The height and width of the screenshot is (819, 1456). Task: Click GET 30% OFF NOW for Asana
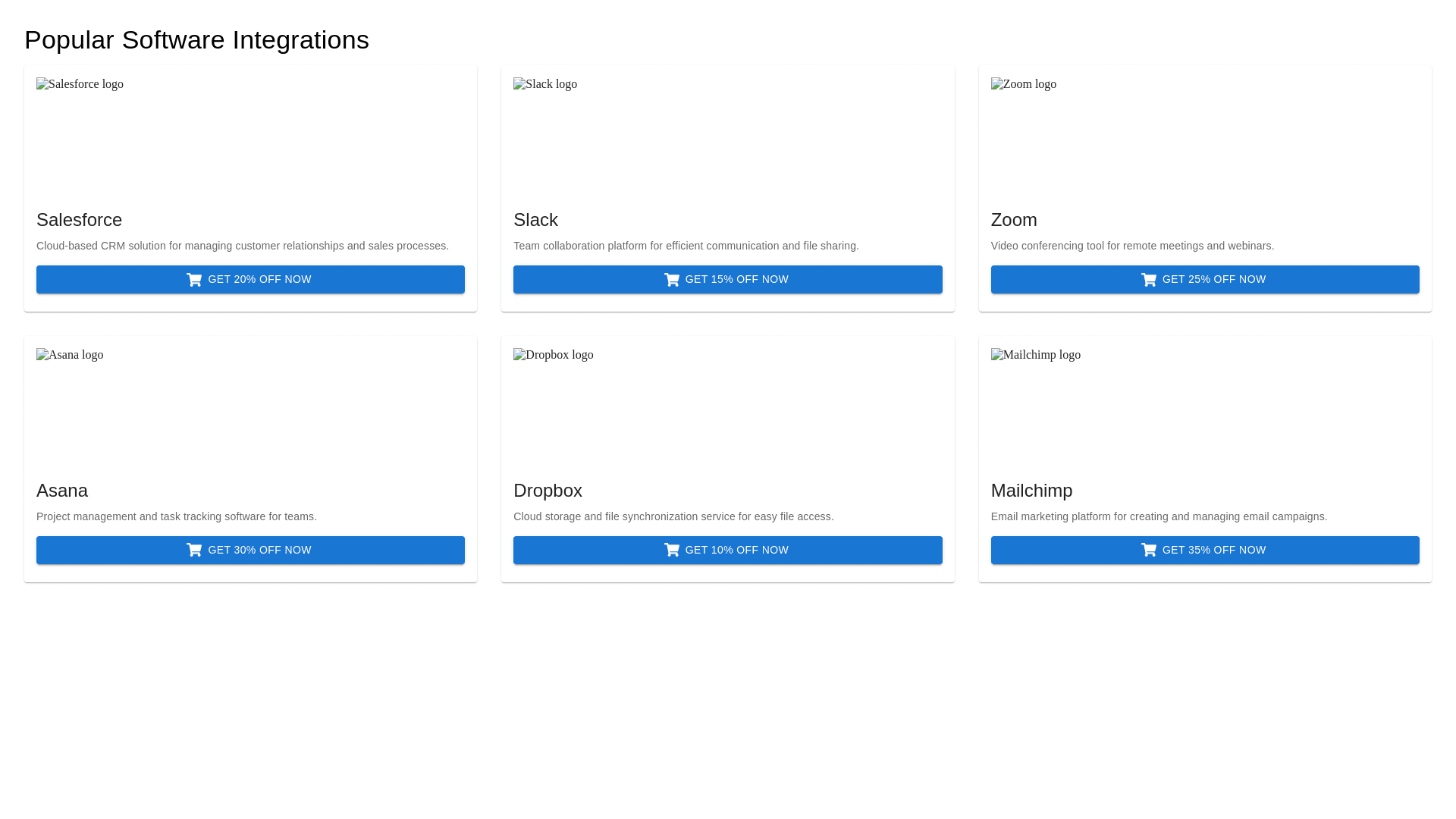pyautogui.click(x=250, y=550)
